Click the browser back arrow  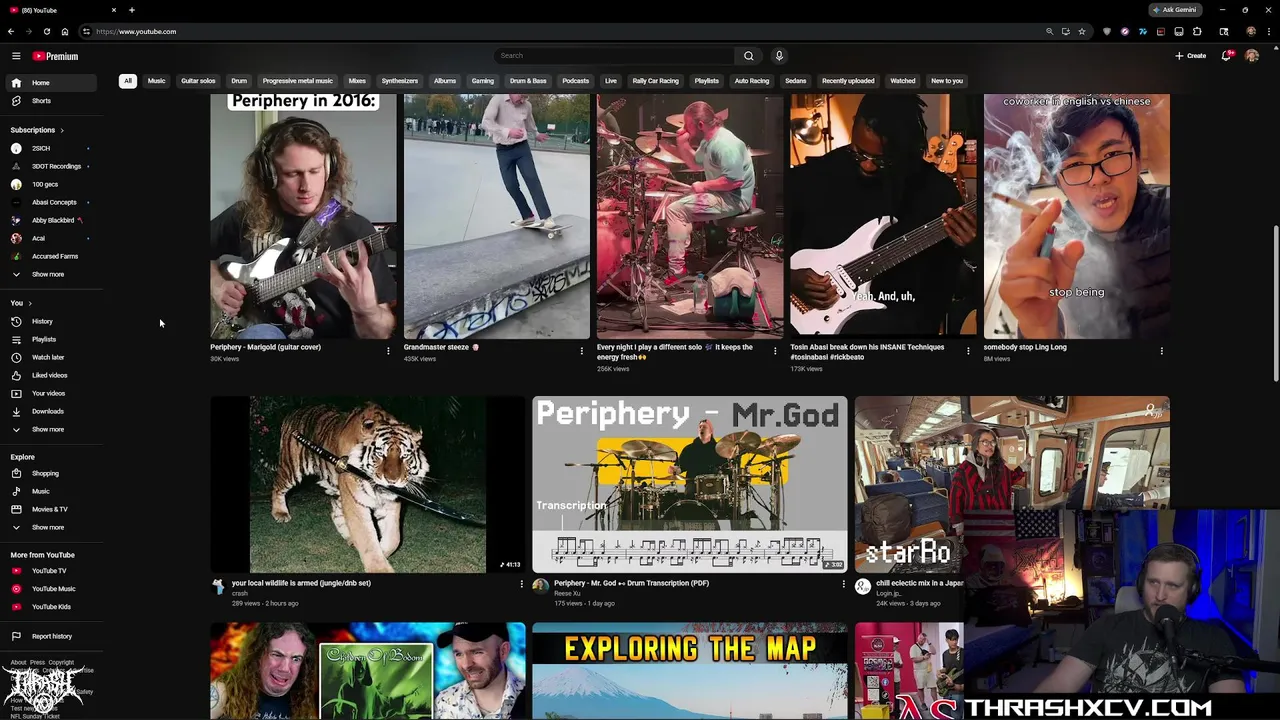coord(11,31)
